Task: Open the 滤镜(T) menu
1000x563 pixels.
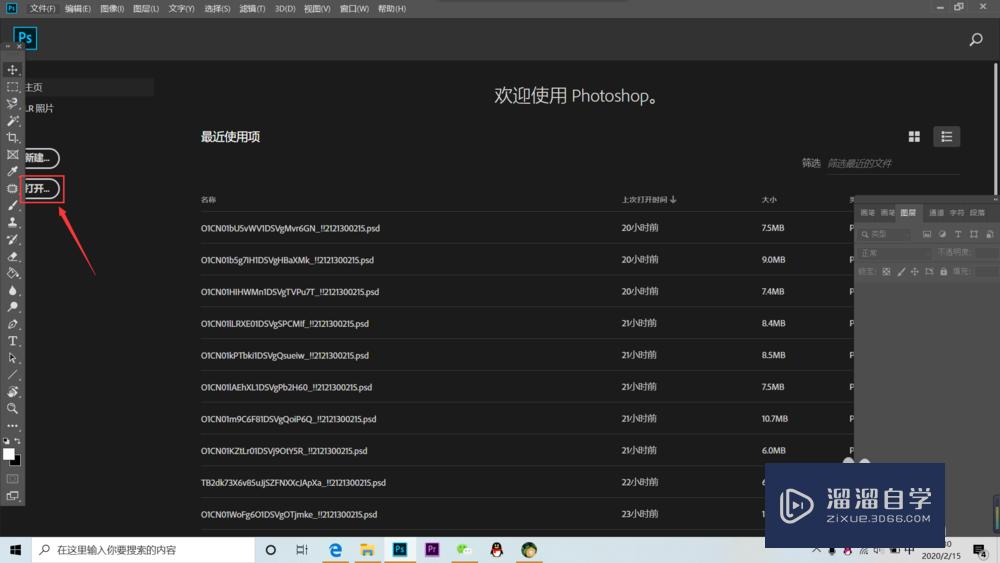Action: point(252,8)
